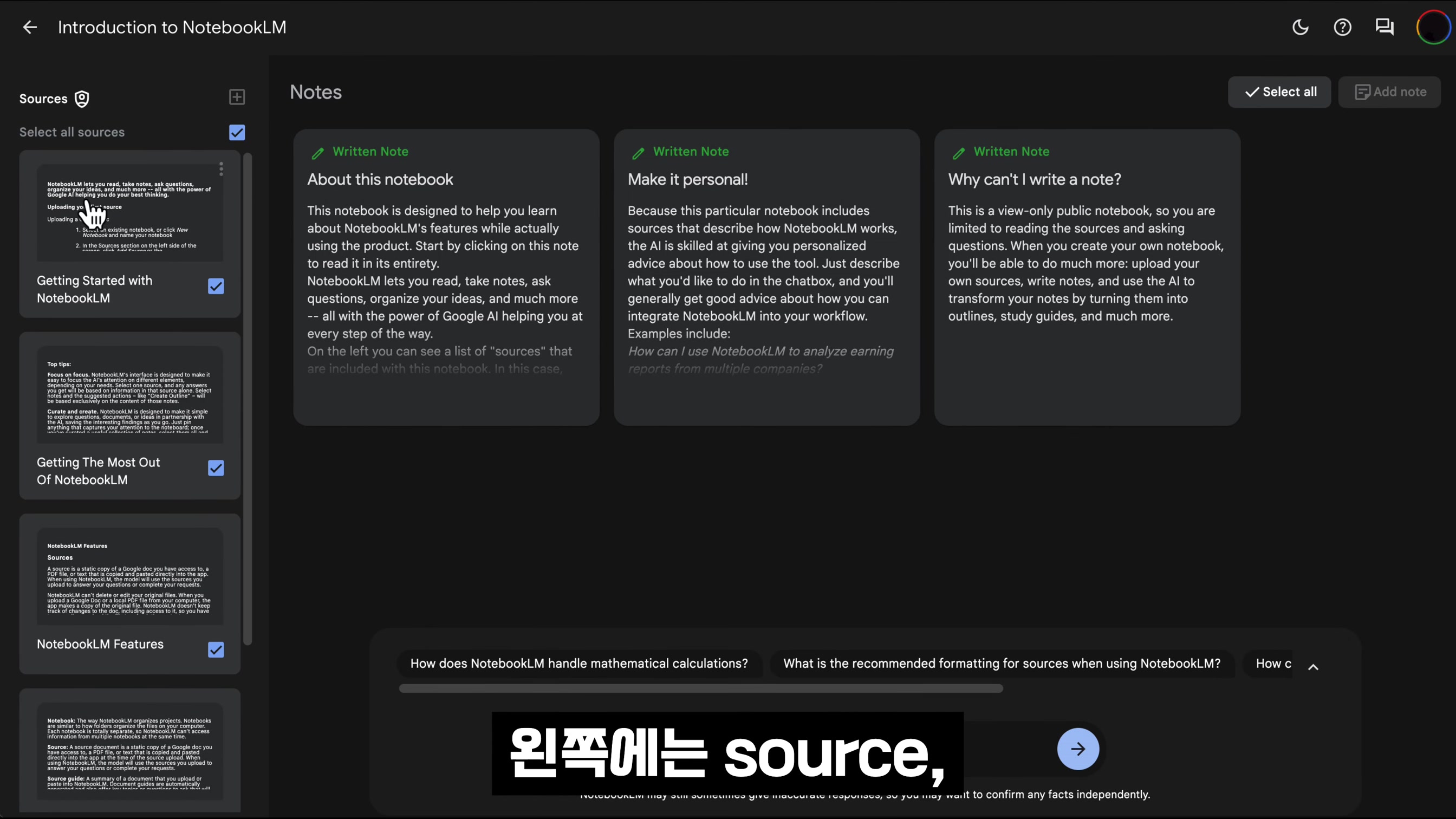Uncheck Getting The Most Out Of NotebookLM

pyautogui.click(x=216, y=468)
